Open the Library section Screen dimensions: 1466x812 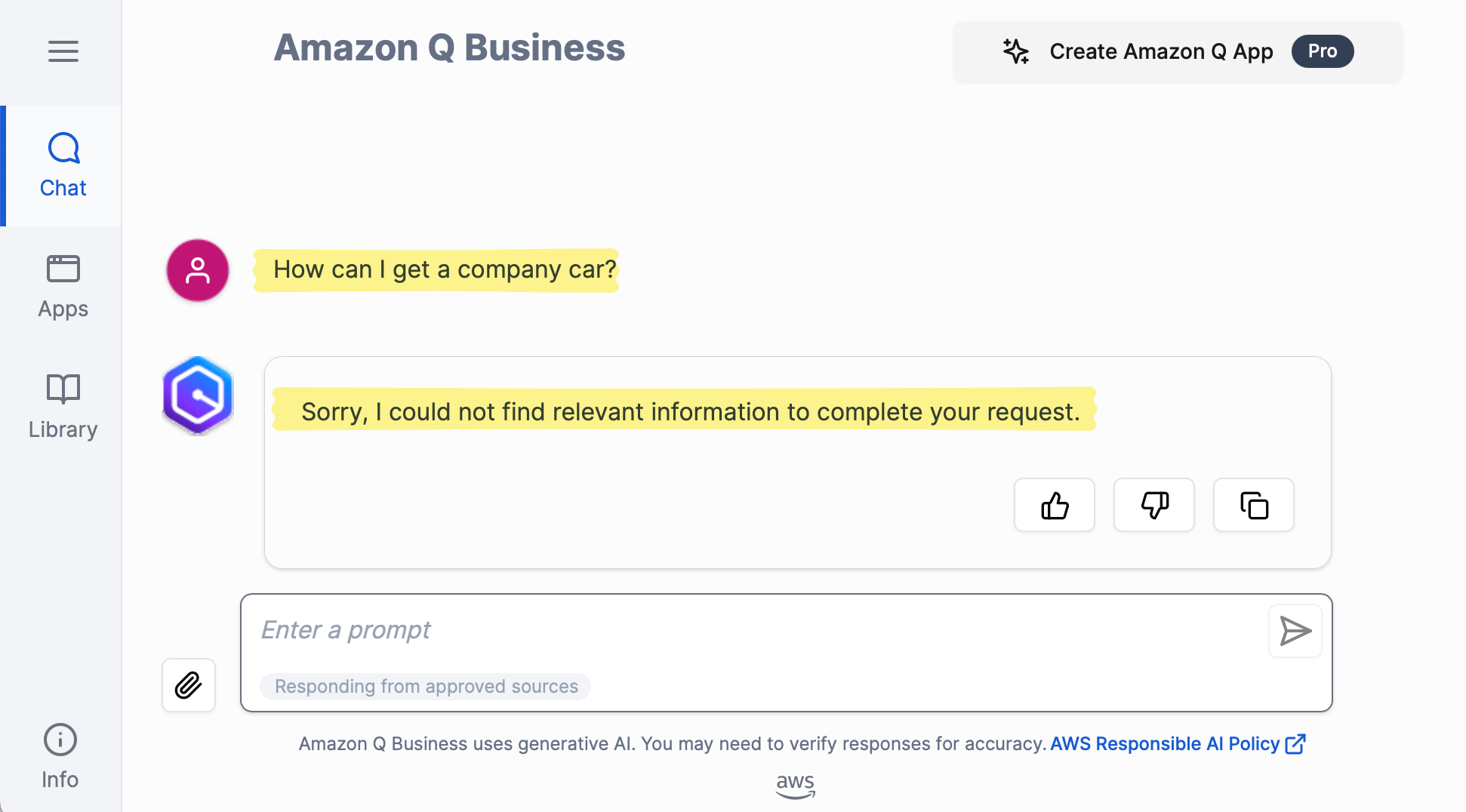(62, 406)
